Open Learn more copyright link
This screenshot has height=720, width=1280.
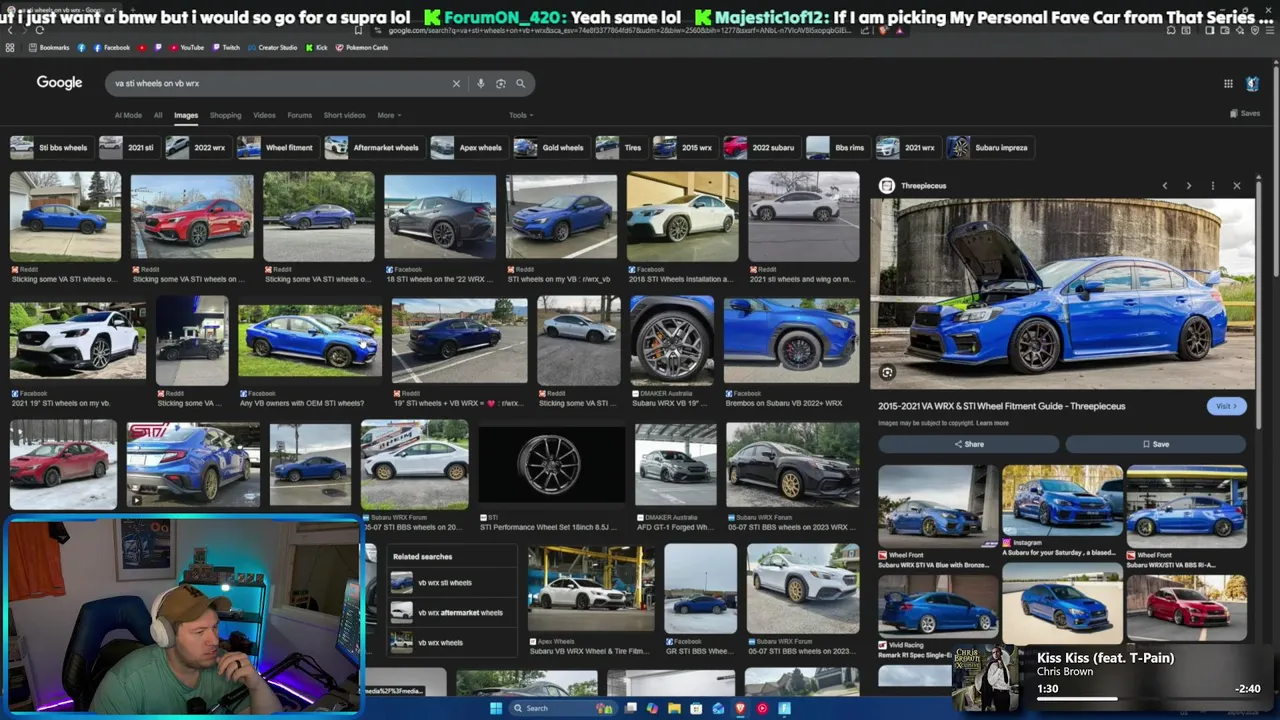click(992, 423)
